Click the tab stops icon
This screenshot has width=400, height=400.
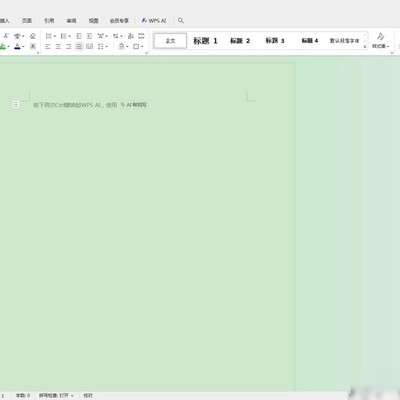(141, 36)
